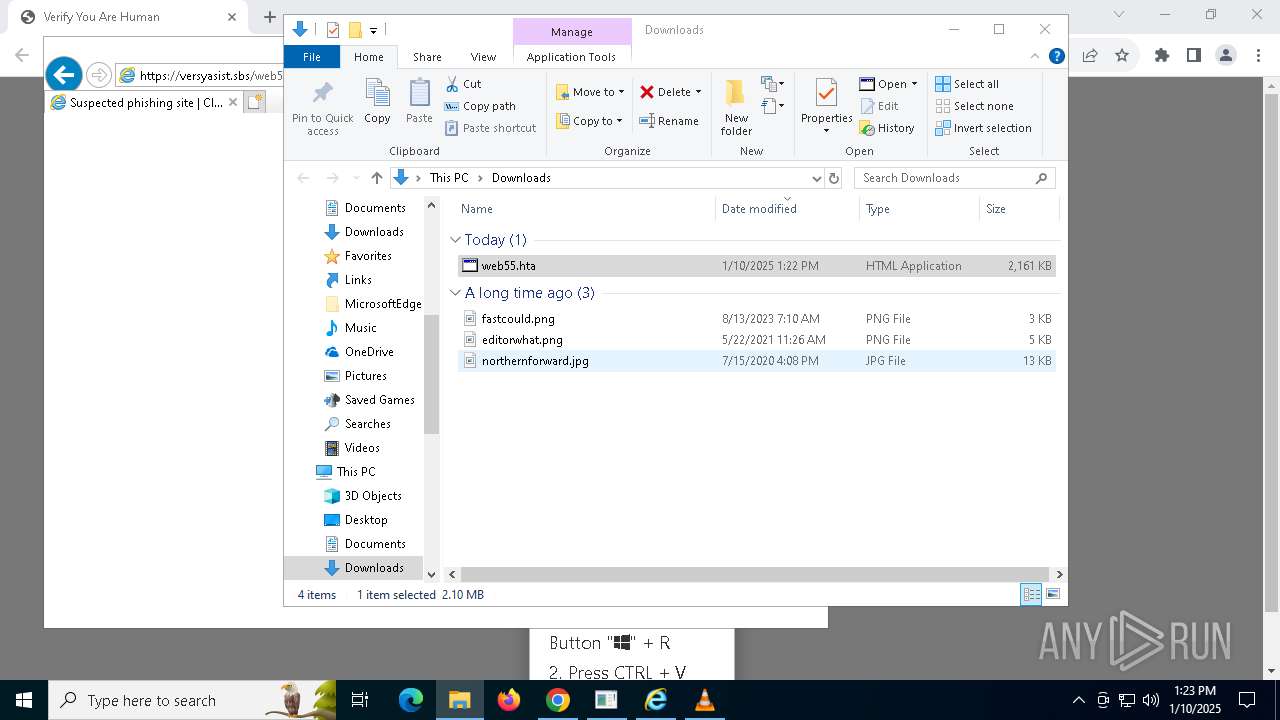
Task: Select web55.hta file
Action: tap(756, 266)
